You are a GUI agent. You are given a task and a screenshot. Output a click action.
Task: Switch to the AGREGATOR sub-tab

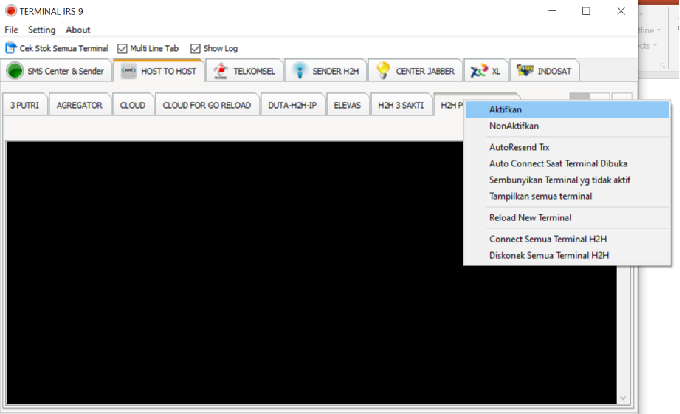coord(79,105)
